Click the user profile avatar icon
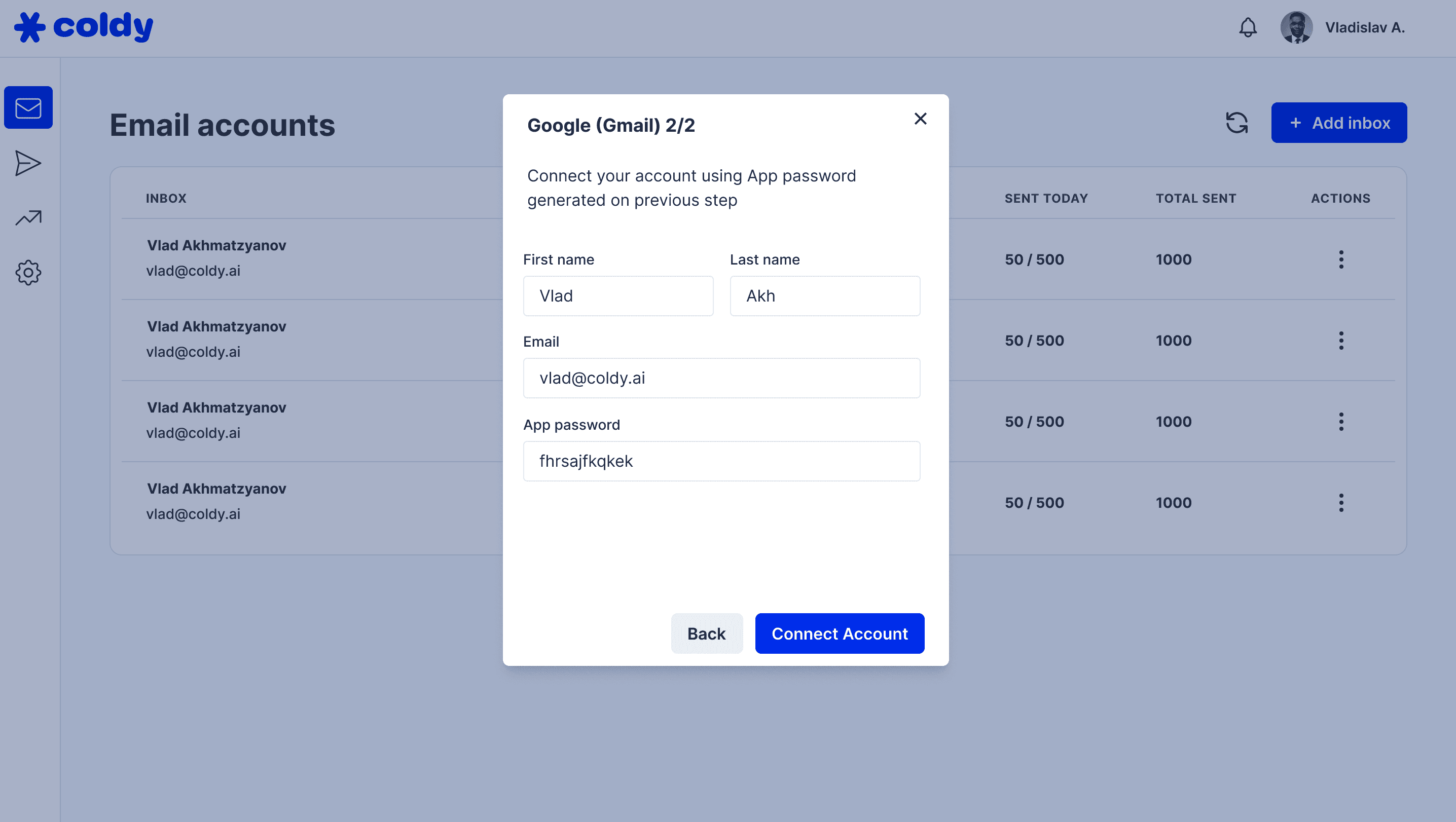This screenshot has height=822, width=1456. (x=1296, y=27)
